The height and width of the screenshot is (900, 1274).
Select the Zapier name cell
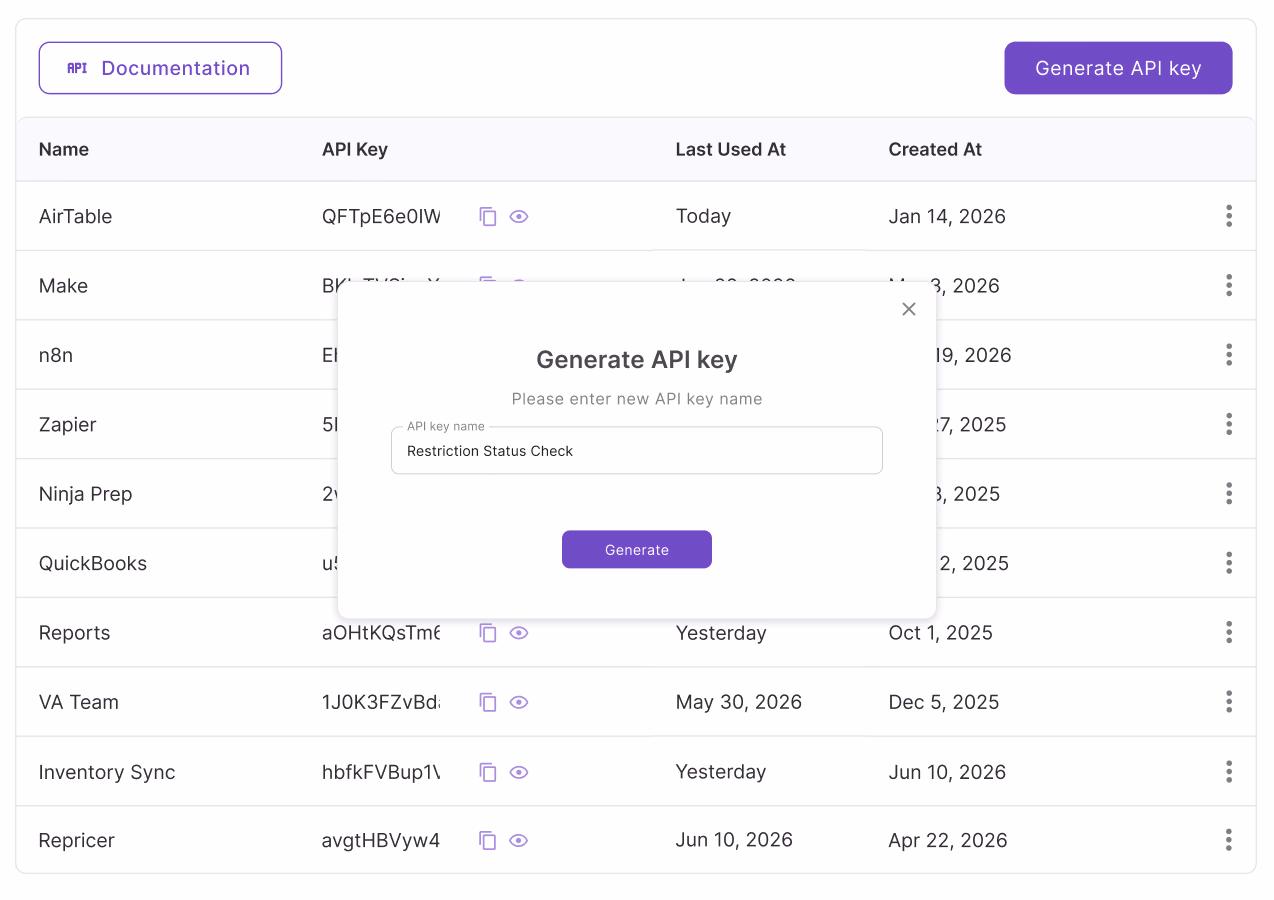68,424
